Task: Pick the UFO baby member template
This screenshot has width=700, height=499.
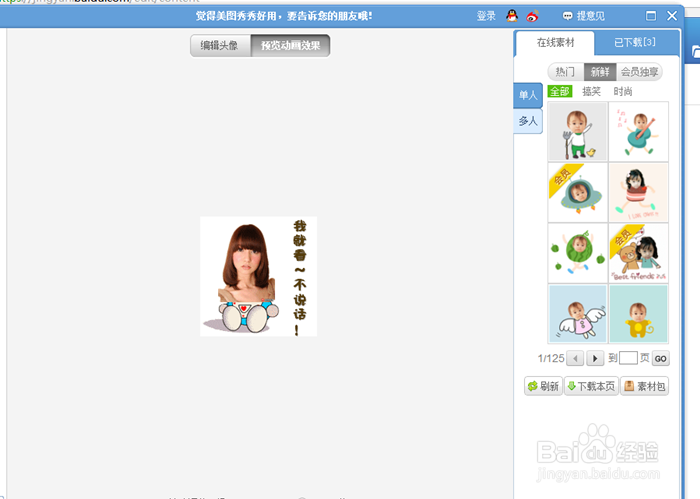Action: point(578,192)
